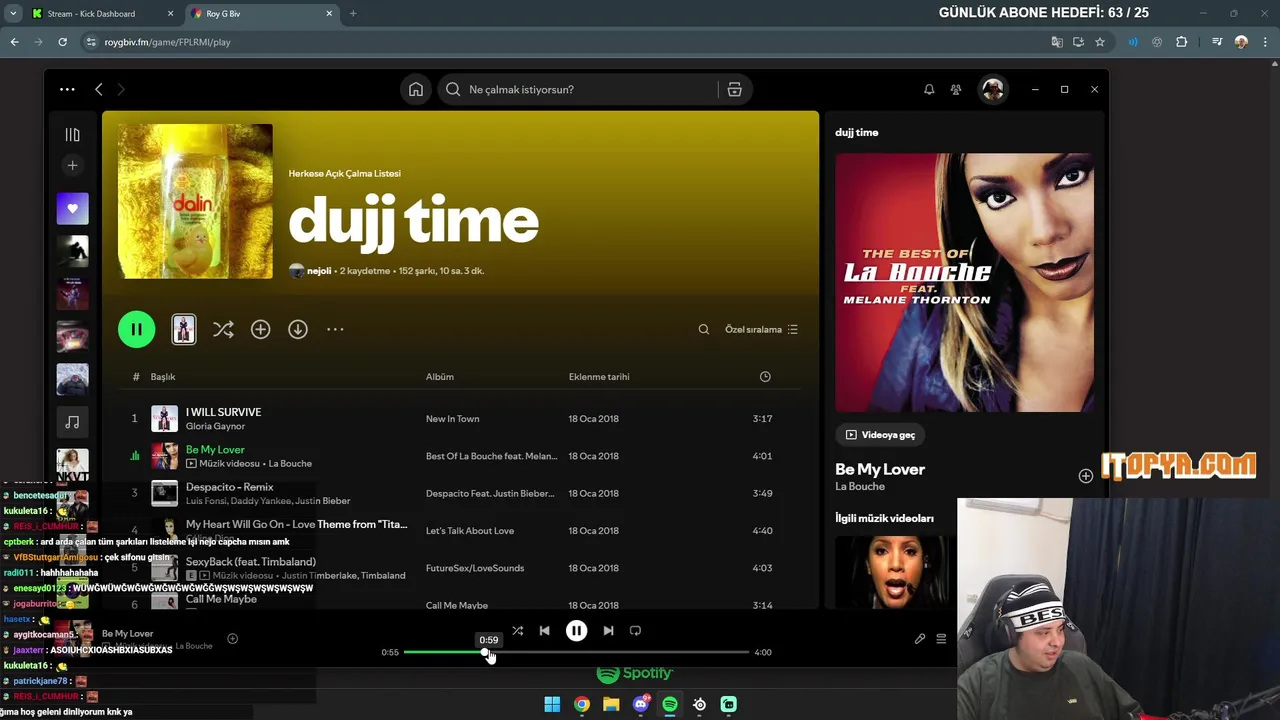Switch to the Roy G Biv tab
The width and height of the screenshot is (1280, 720).
260,14
